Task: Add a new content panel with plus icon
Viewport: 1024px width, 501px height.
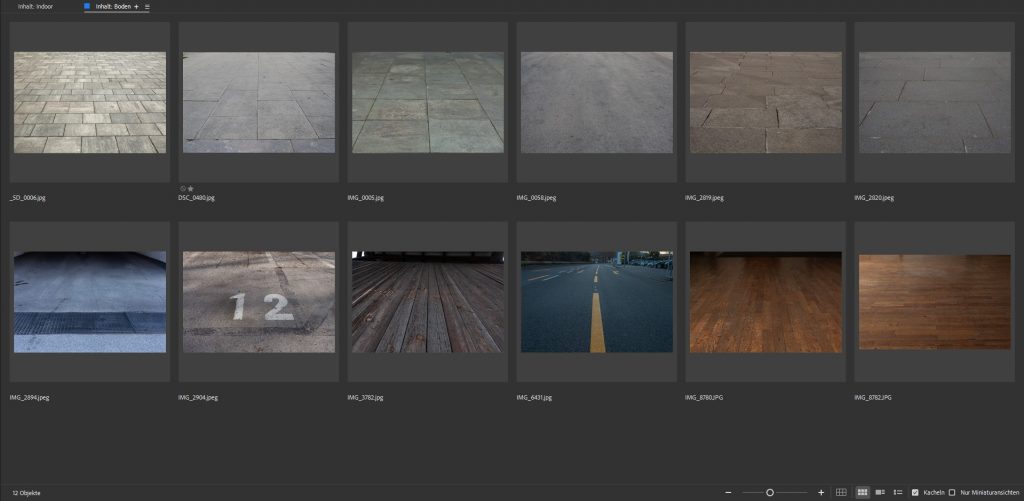Action: pos(137,7)
